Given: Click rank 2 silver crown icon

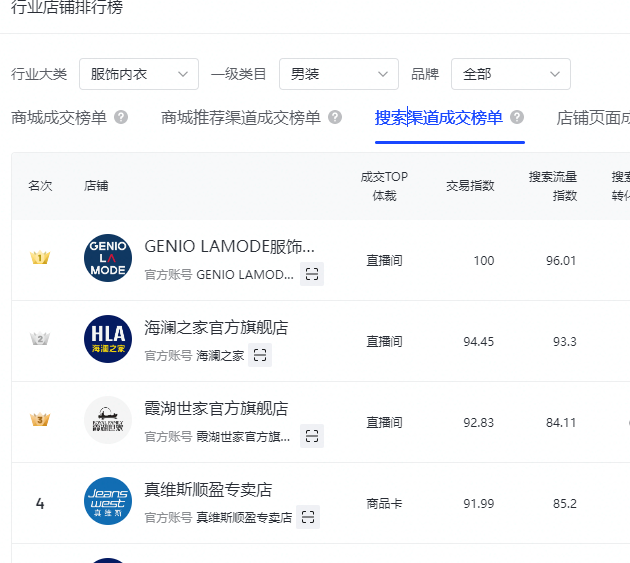Looking at the screenshot, I should (x=40, y=338).
